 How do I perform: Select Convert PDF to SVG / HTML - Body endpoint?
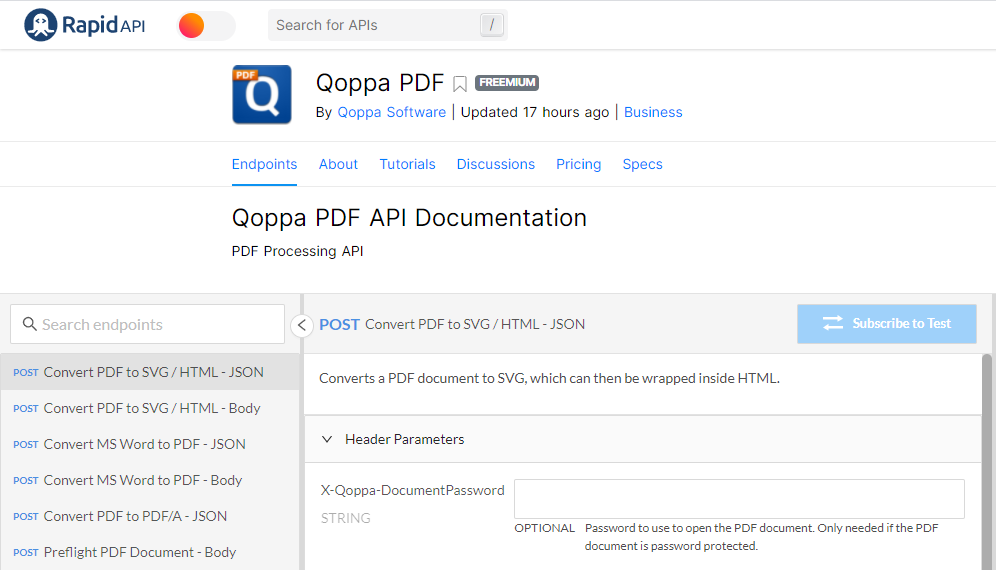[149, 408]
